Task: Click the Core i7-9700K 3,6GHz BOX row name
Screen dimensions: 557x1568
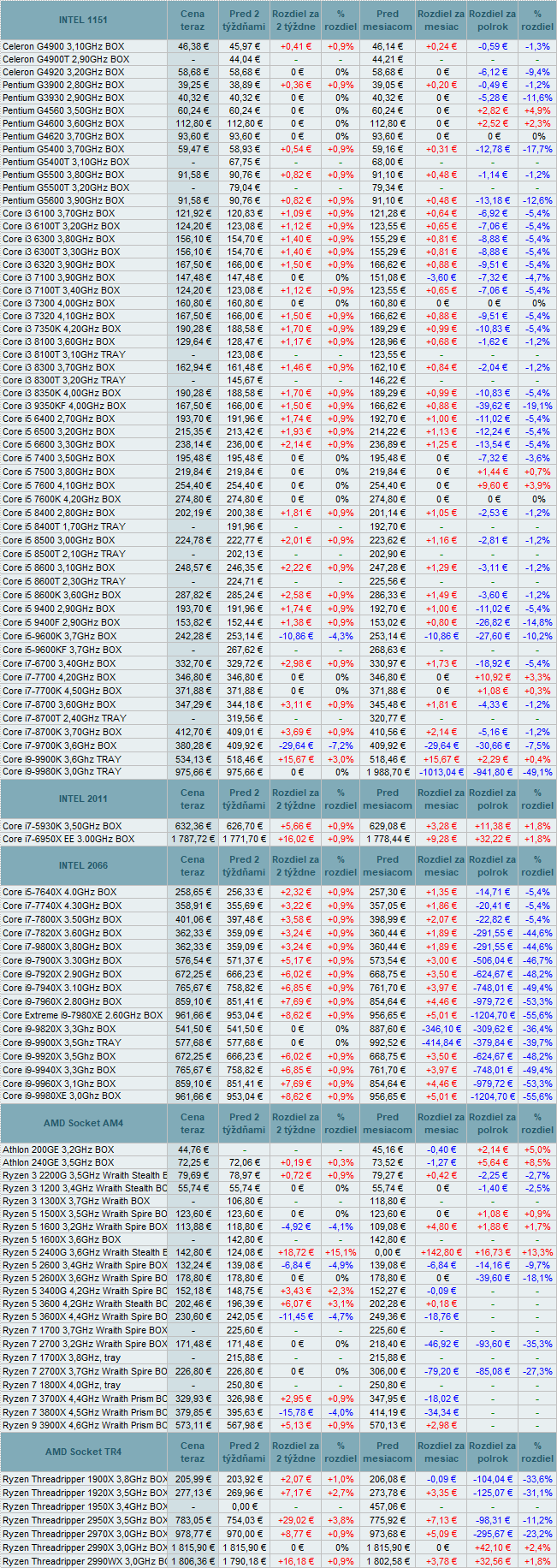Action: point(60,745)
